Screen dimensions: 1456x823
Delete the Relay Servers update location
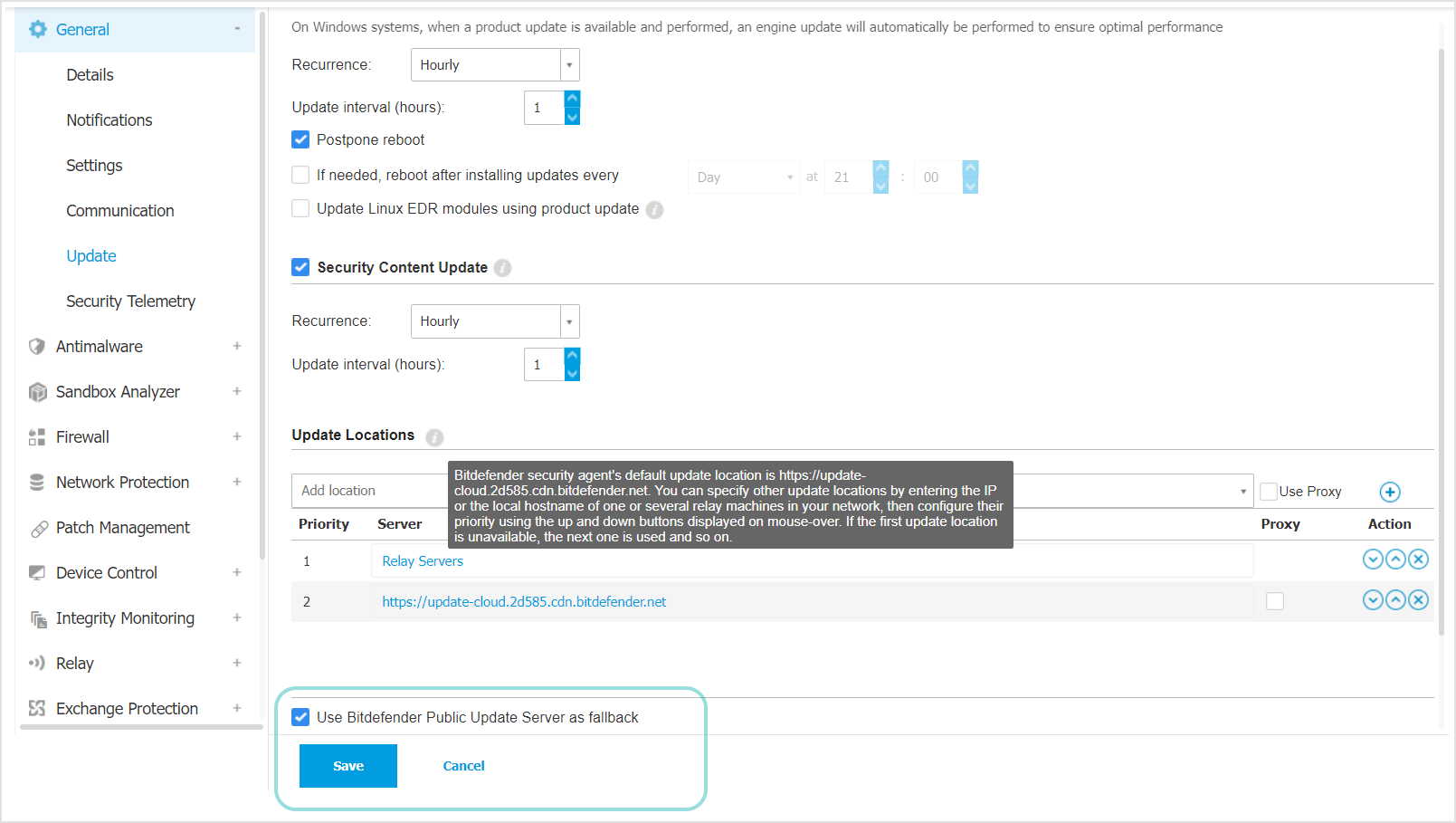coord(1419,560)
